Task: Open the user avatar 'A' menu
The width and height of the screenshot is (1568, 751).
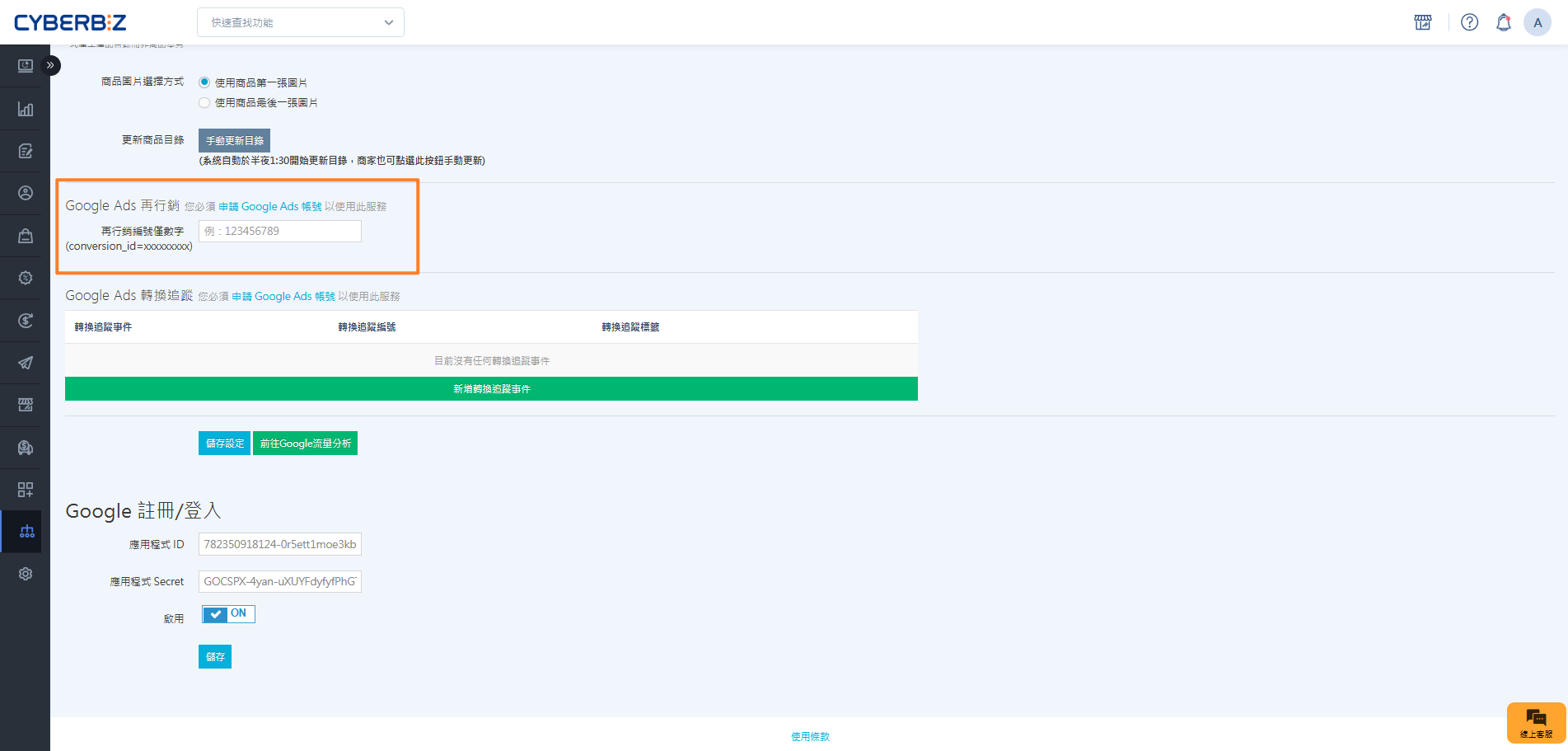Action: click(1537, 22)
